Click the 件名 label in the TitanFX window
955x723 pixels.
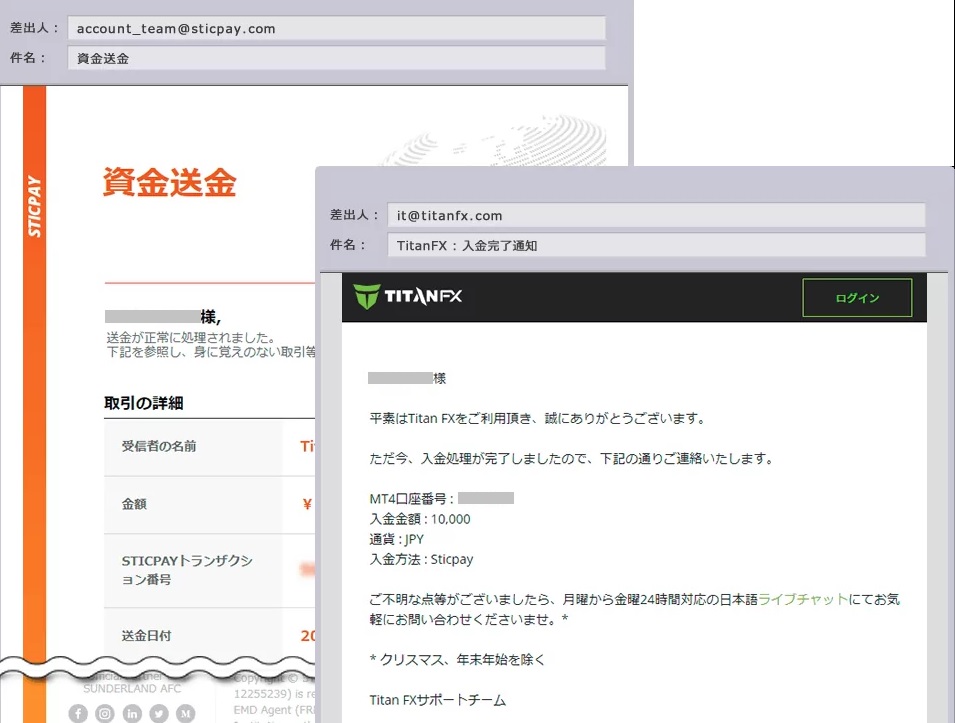348,245
